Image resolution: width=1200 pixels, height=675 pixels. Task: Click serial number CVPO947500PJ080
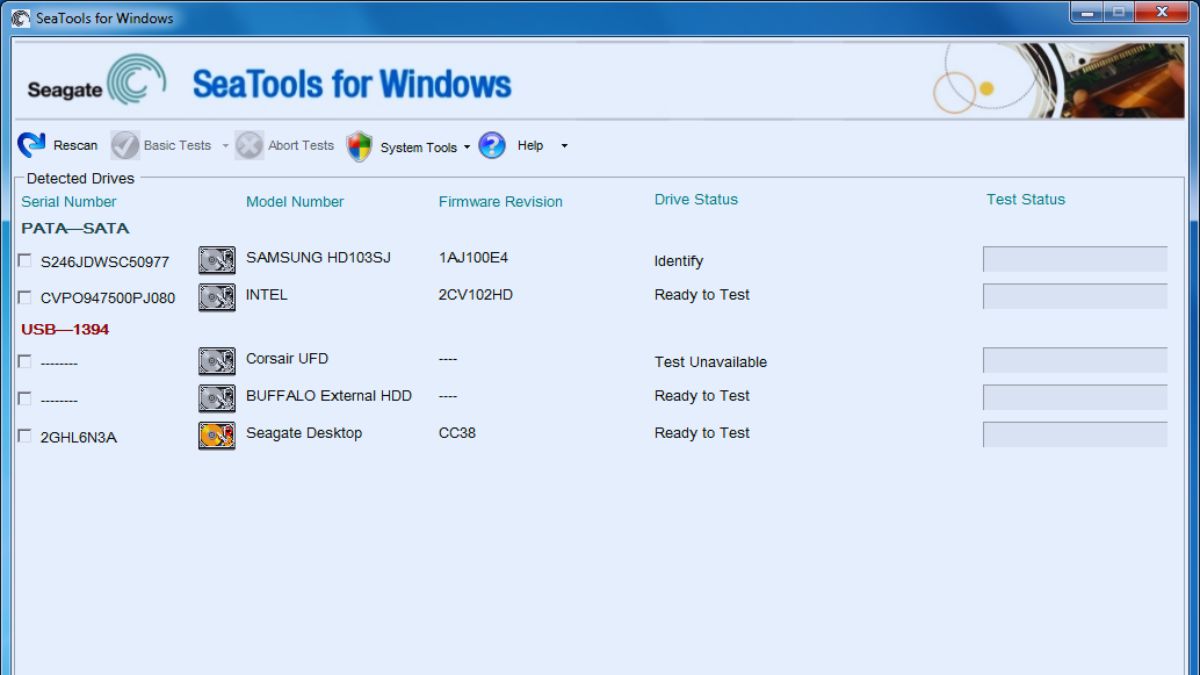point(108,298)
